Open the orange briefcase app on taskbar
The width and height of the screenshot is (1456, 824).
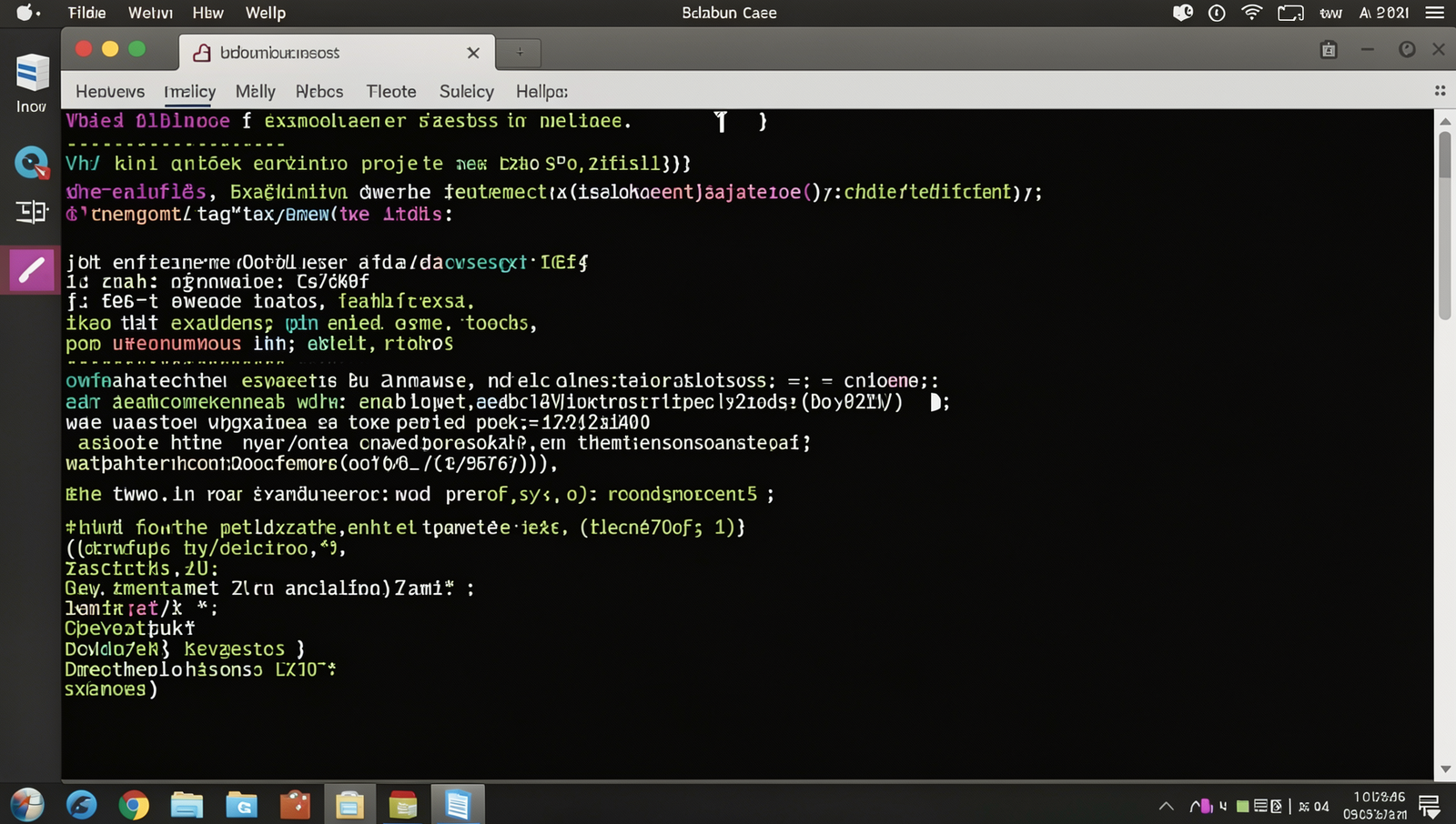pyautogui.click(x=295, y=804)
